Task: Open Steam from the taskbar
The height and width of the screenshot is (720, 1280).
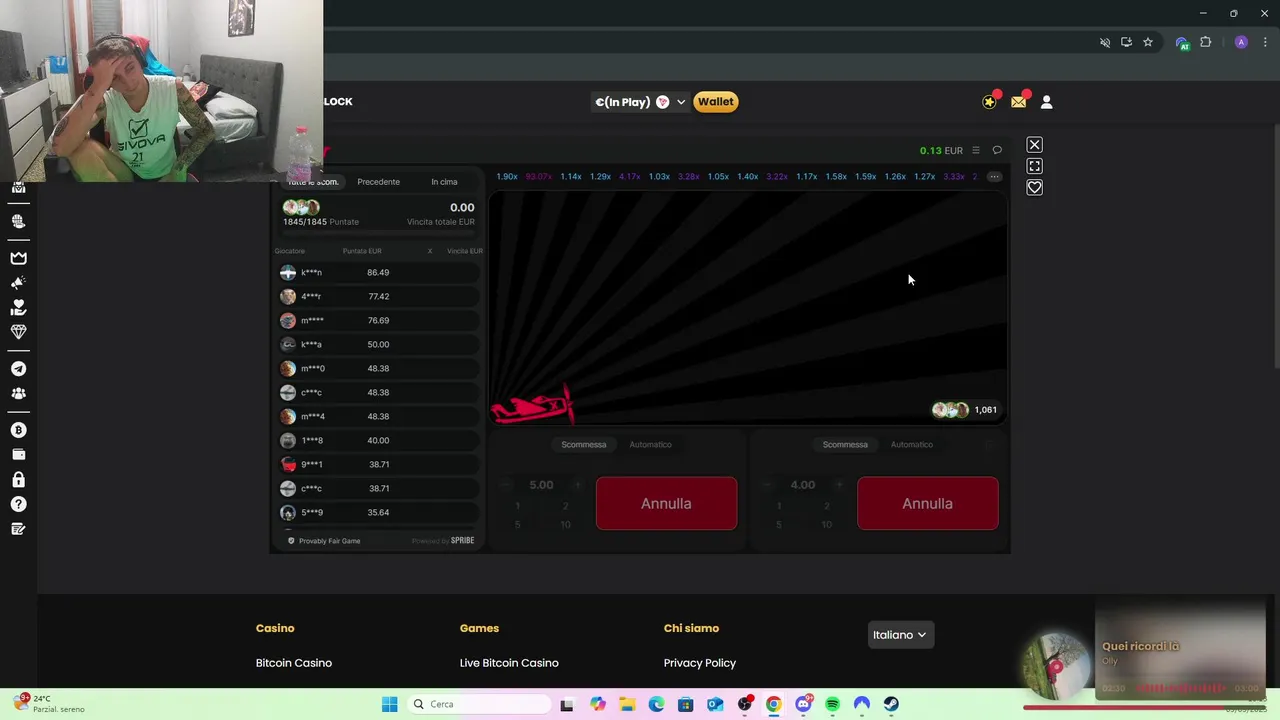Action: (891, 704)
